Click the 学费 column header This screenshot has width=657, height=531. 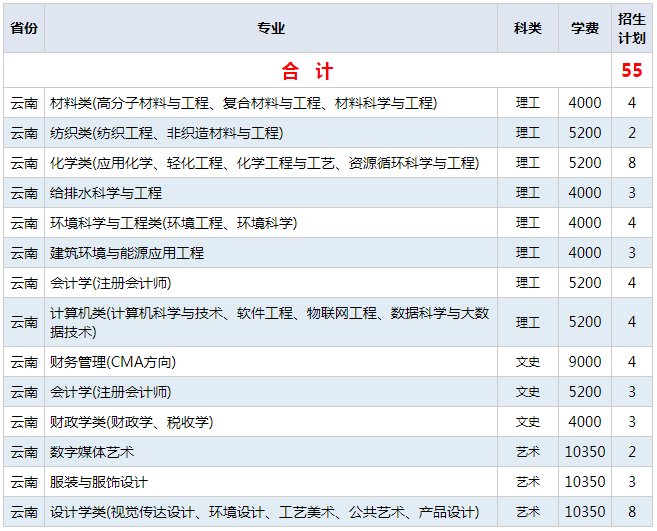pyautogui.click(x=585, y=28)
